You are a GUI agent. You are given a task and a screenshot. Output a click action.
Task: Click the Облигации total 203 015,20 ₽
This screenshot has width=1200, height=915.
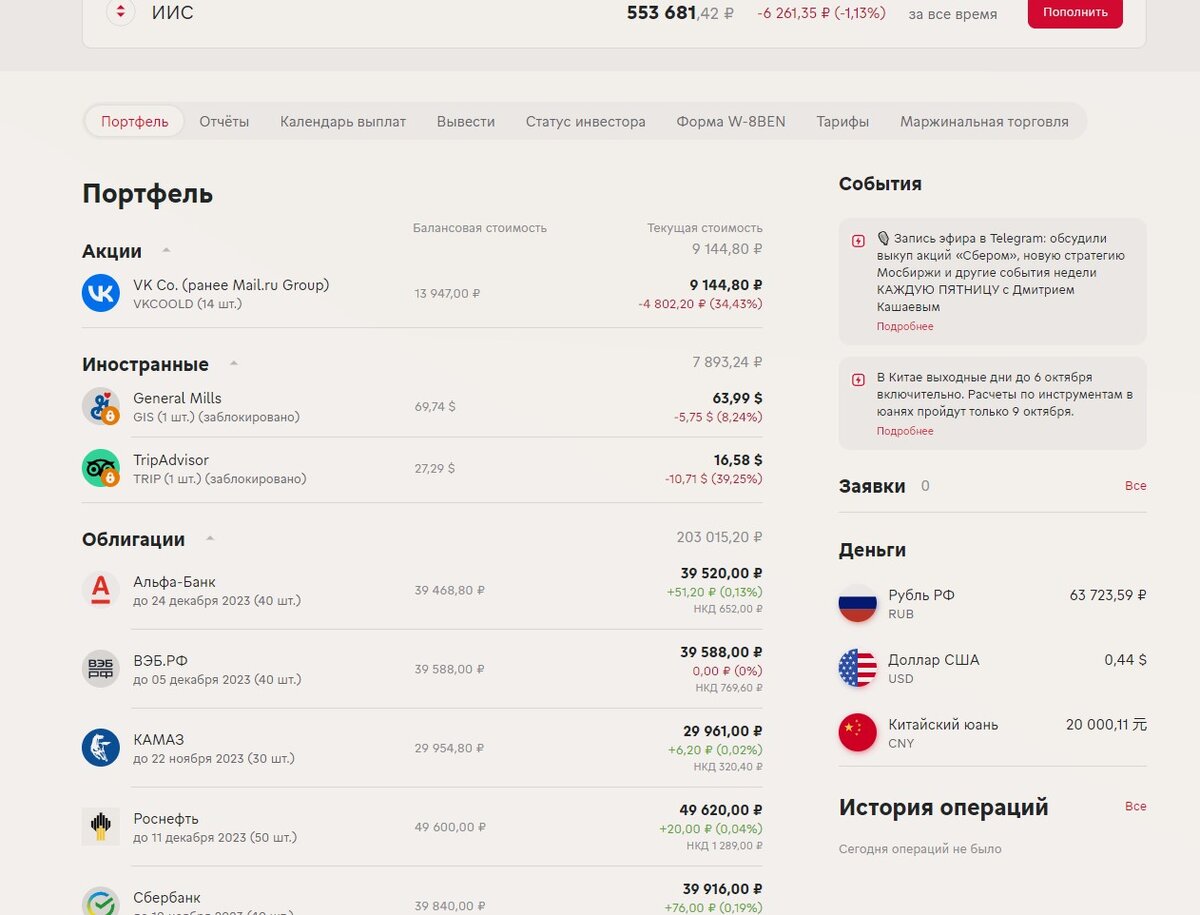pos(719,538)
